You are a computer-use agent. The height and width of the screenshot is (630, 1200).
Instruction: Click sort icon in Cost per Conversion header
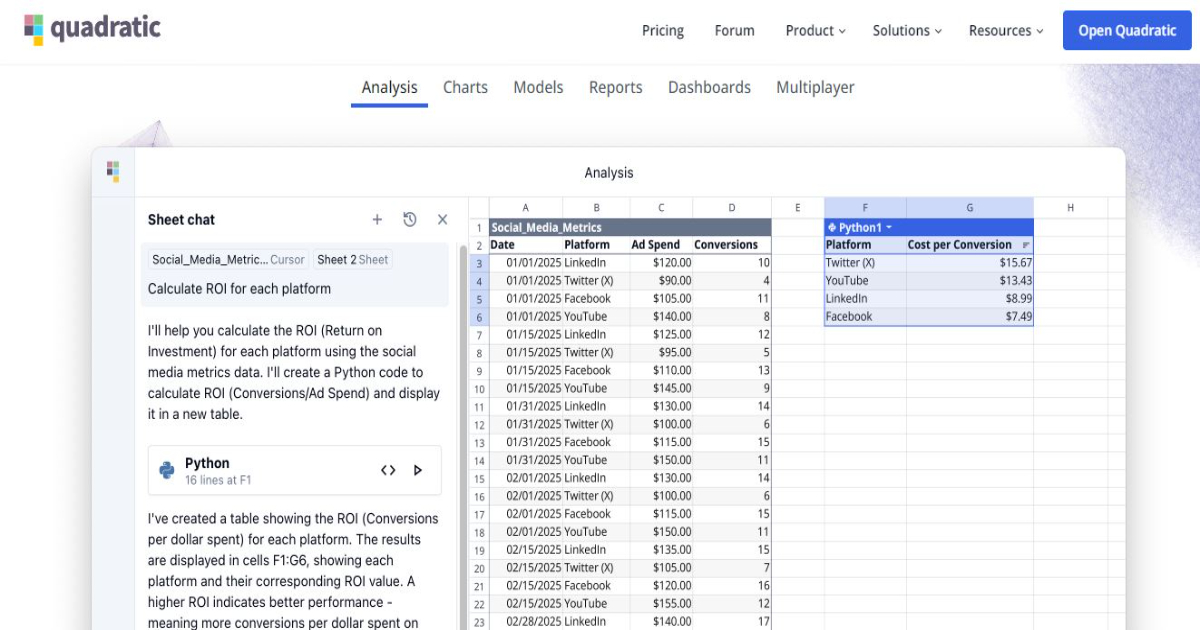[1026, 245]
